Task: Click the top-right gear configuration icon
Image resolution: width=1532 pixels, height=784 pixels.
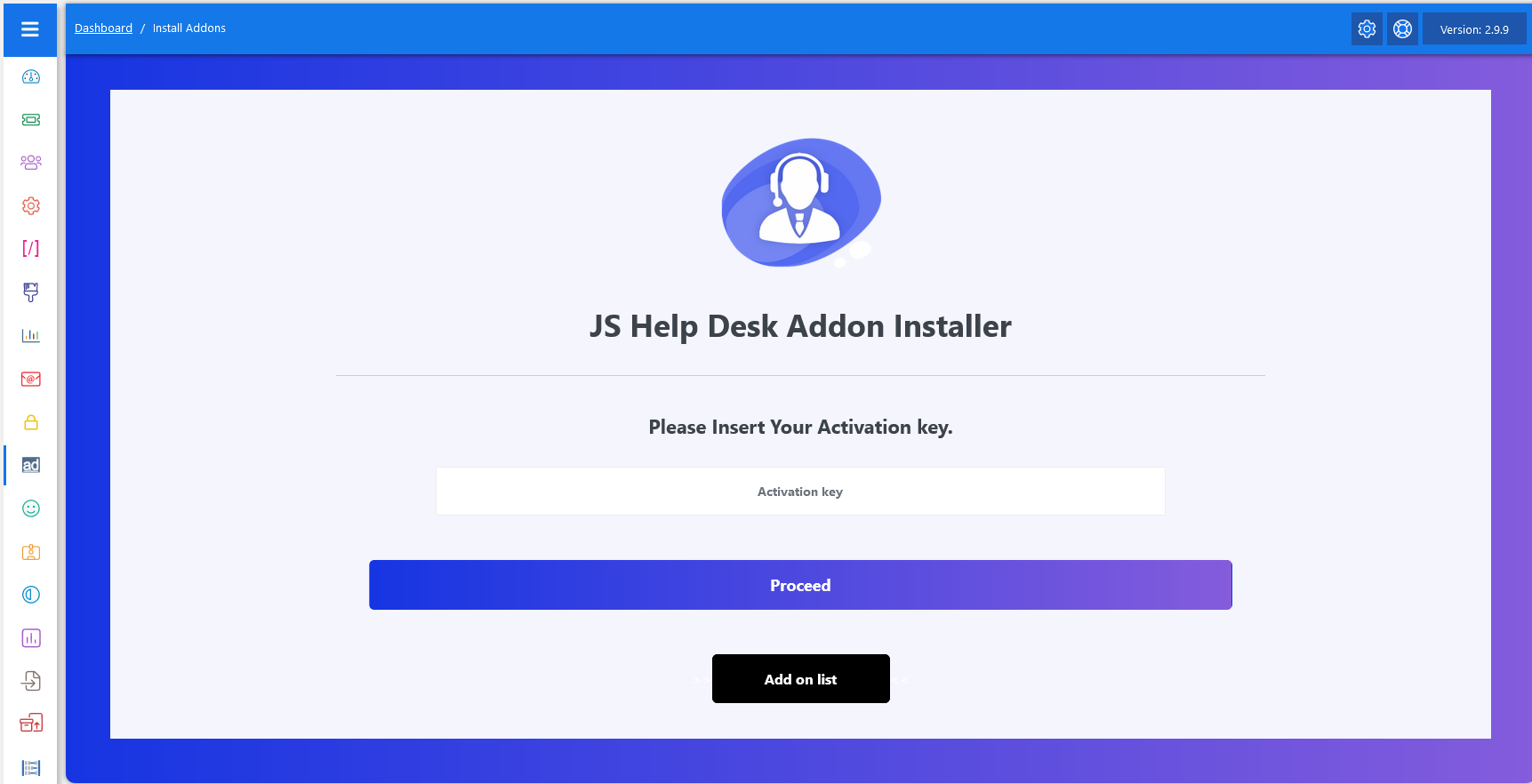Action: (1367, 29)
